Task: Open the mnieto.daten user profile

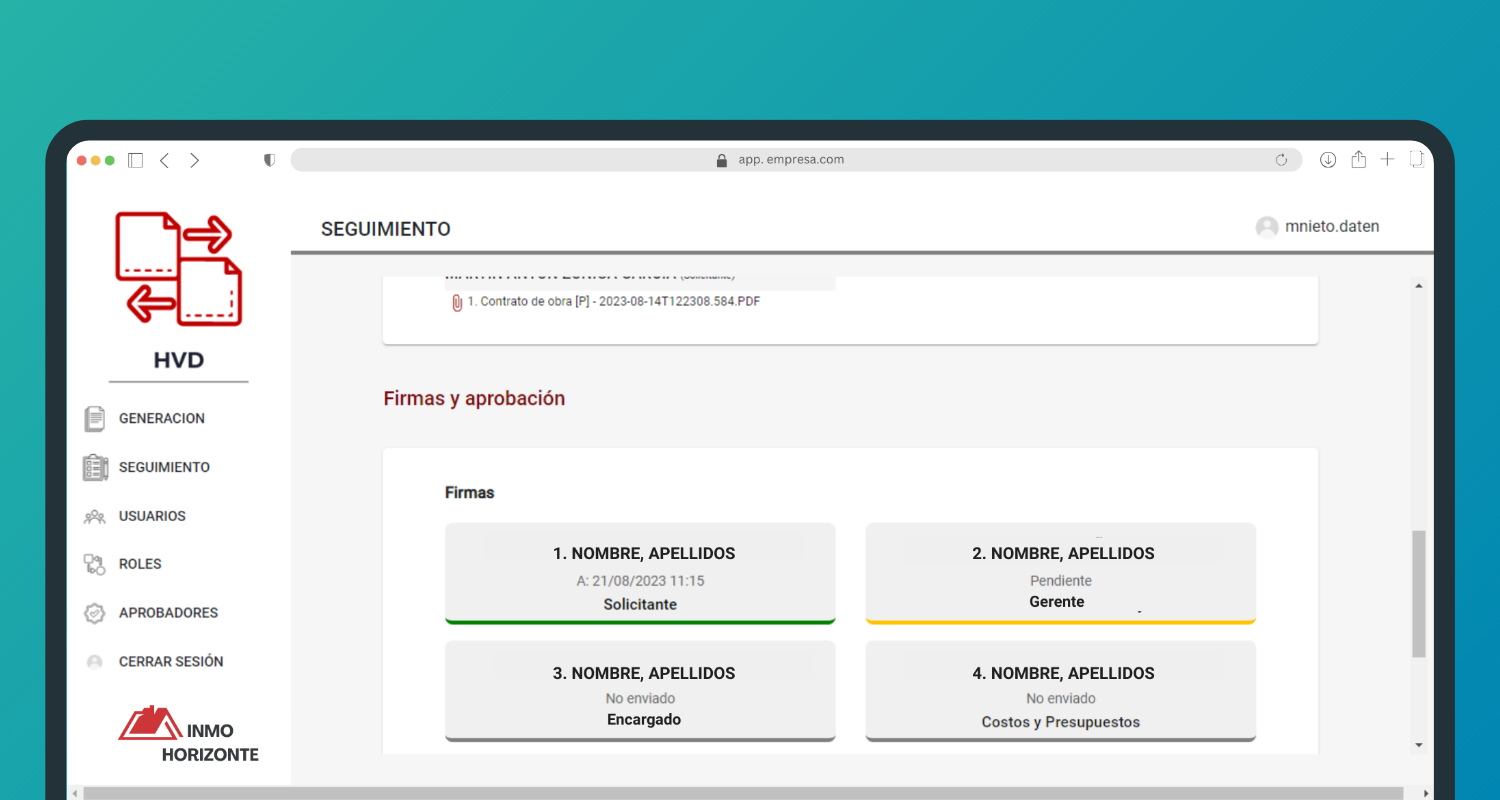Action: click(x=1331, y=227)
